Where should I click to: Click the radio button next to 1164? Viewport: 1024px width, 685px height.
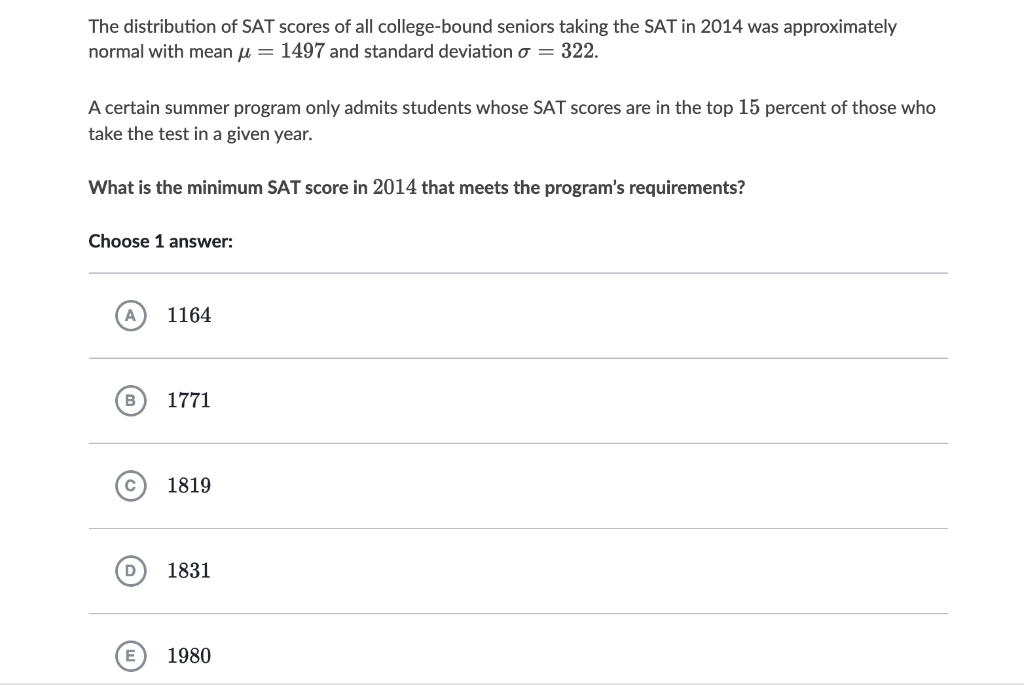click(130, 315)
